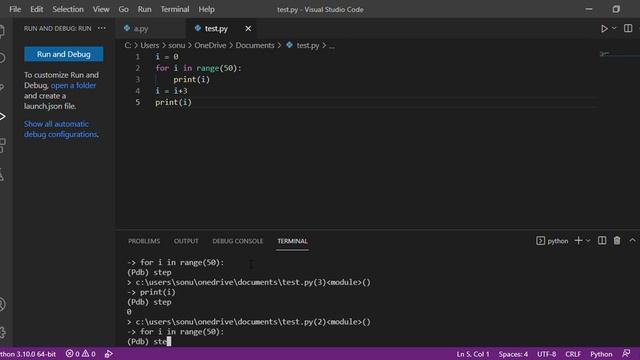640x360 pixels.
Task: Click 'Python' language mode in status bar
Action: 601,354
